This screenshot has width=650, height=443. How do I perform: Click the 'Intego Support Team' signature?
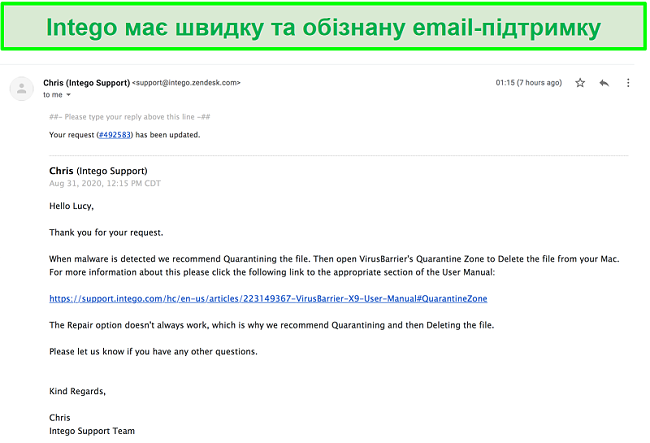coord(92,431)
